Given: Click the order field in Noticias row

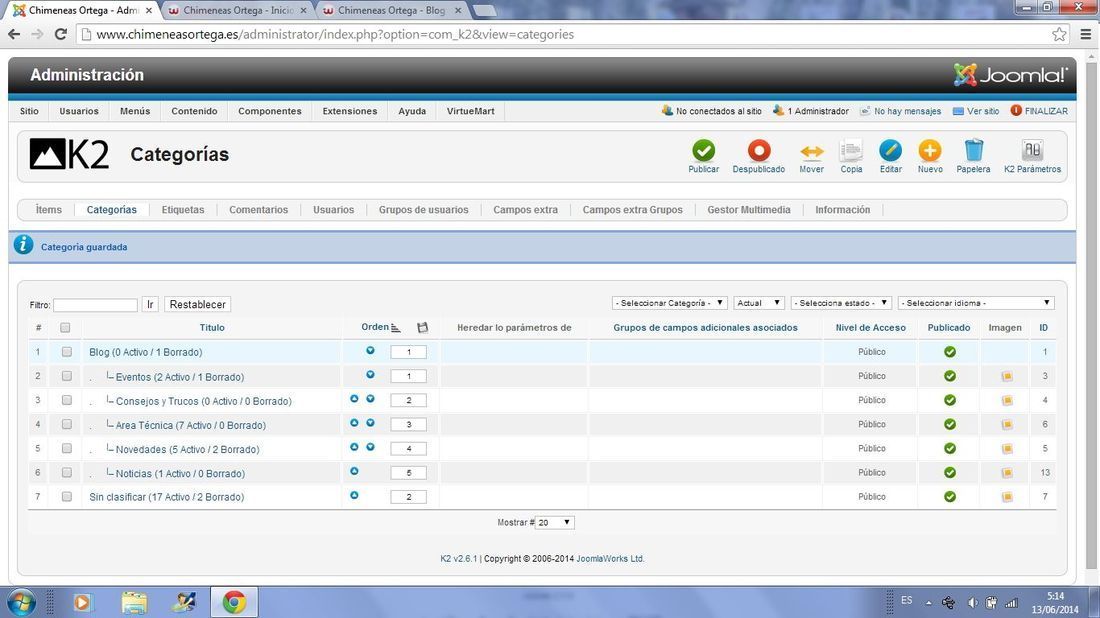Looking at the screenshot, I should click(408, 473).
